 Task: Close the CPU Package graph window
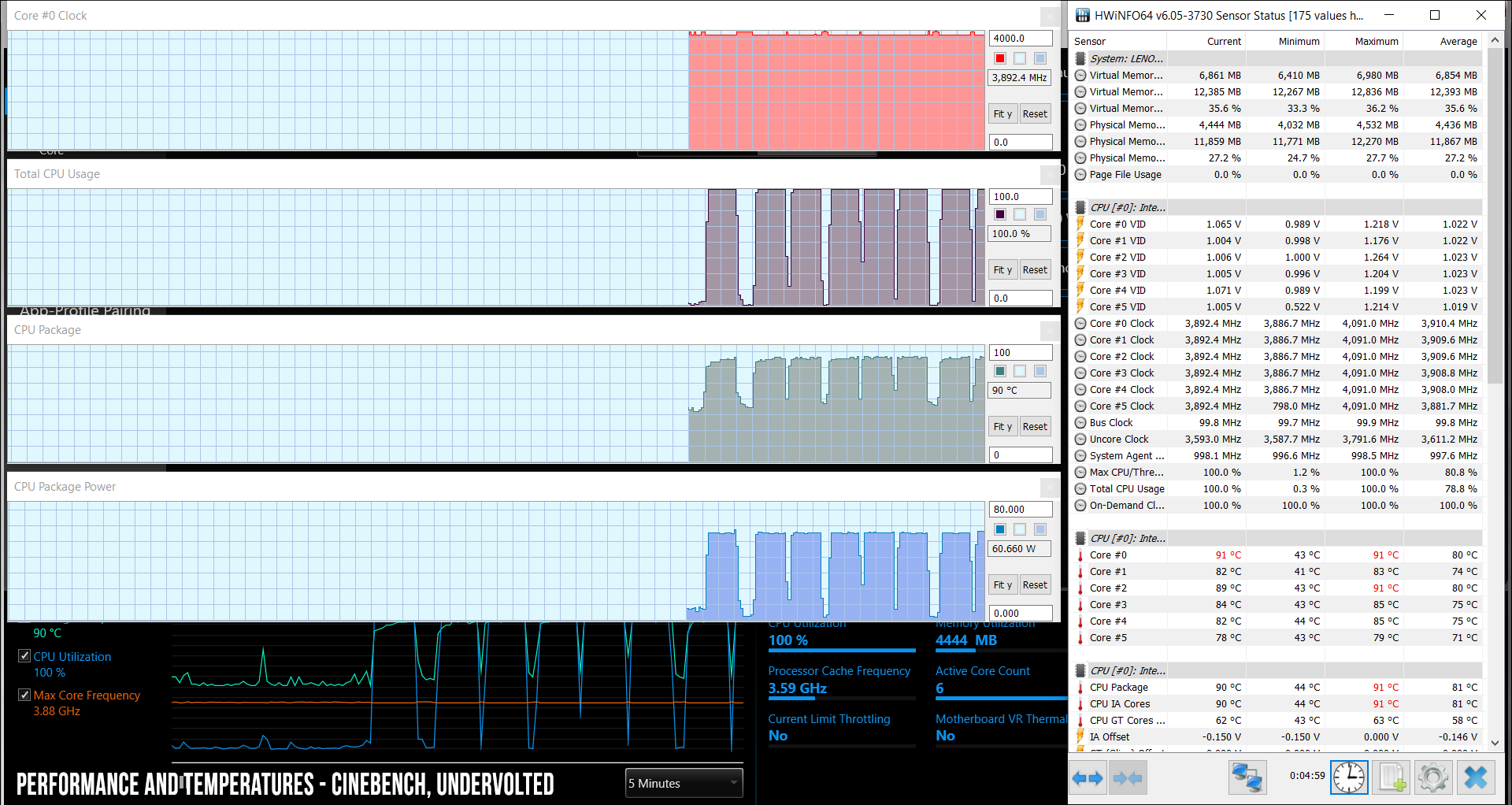pyautogui.click(x=1050, y=330)
